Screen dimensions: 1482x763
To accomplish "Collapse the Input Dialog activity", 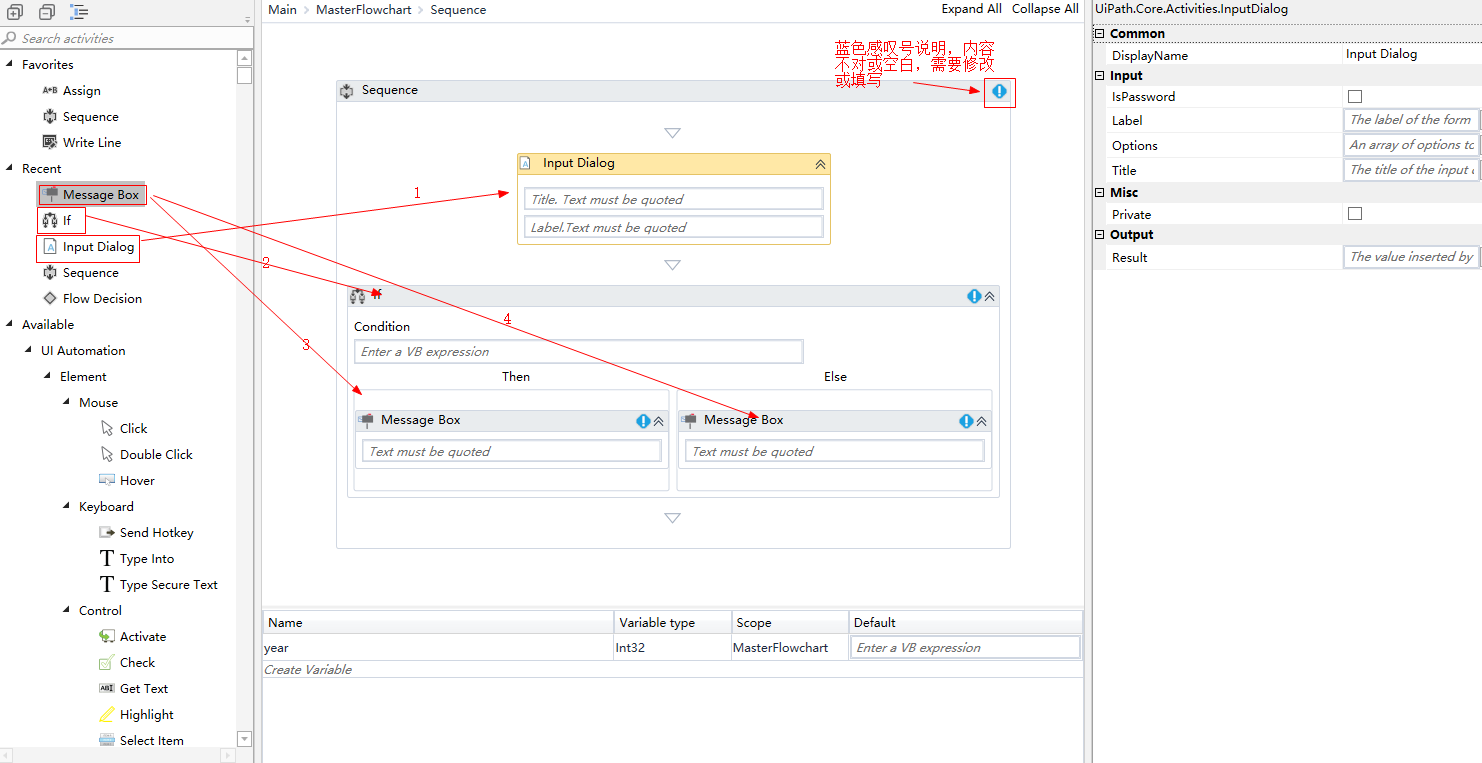I will point(818,163).
